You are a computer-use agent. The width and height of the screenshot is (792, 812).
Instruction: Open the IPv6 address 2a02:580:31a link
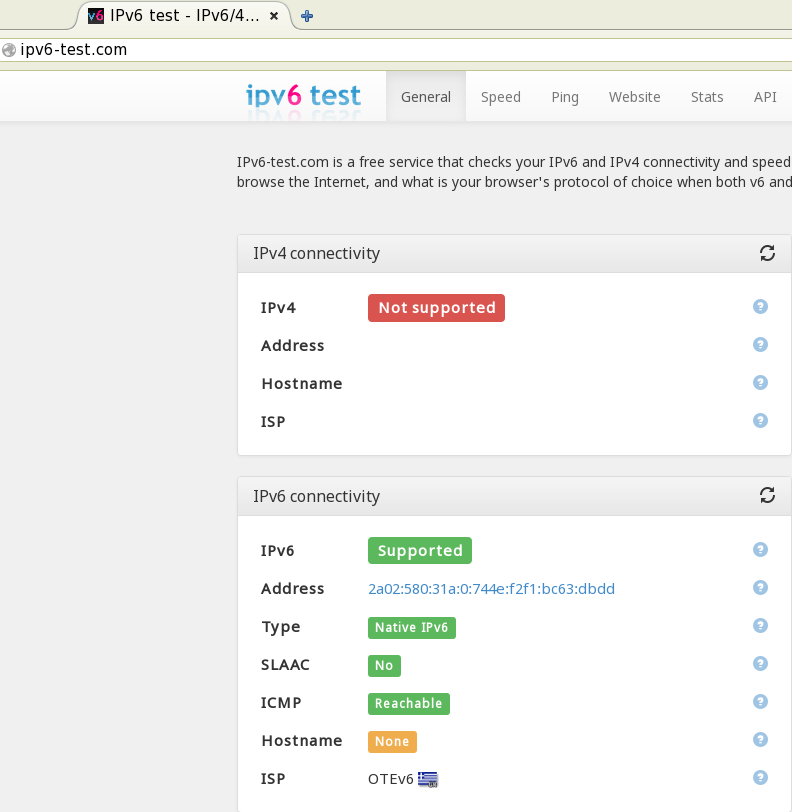coord(490,588)
